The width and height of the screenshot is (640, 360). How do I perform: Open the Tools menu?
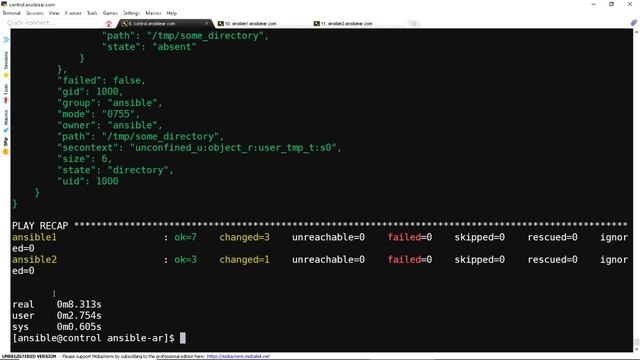click(92, 13)
